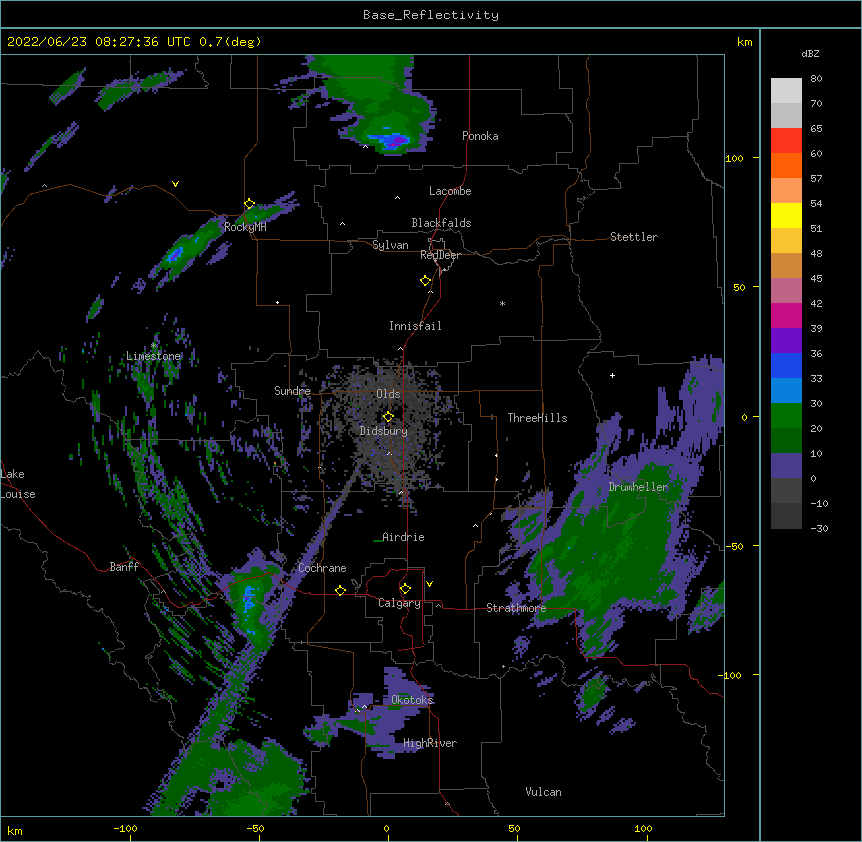Image resolution: width=862 pixels, height=842 pixels.
Task: Select the purple 36-39 dBZ legend swatch
Action: pyautogui.click(x=786, y=340)
